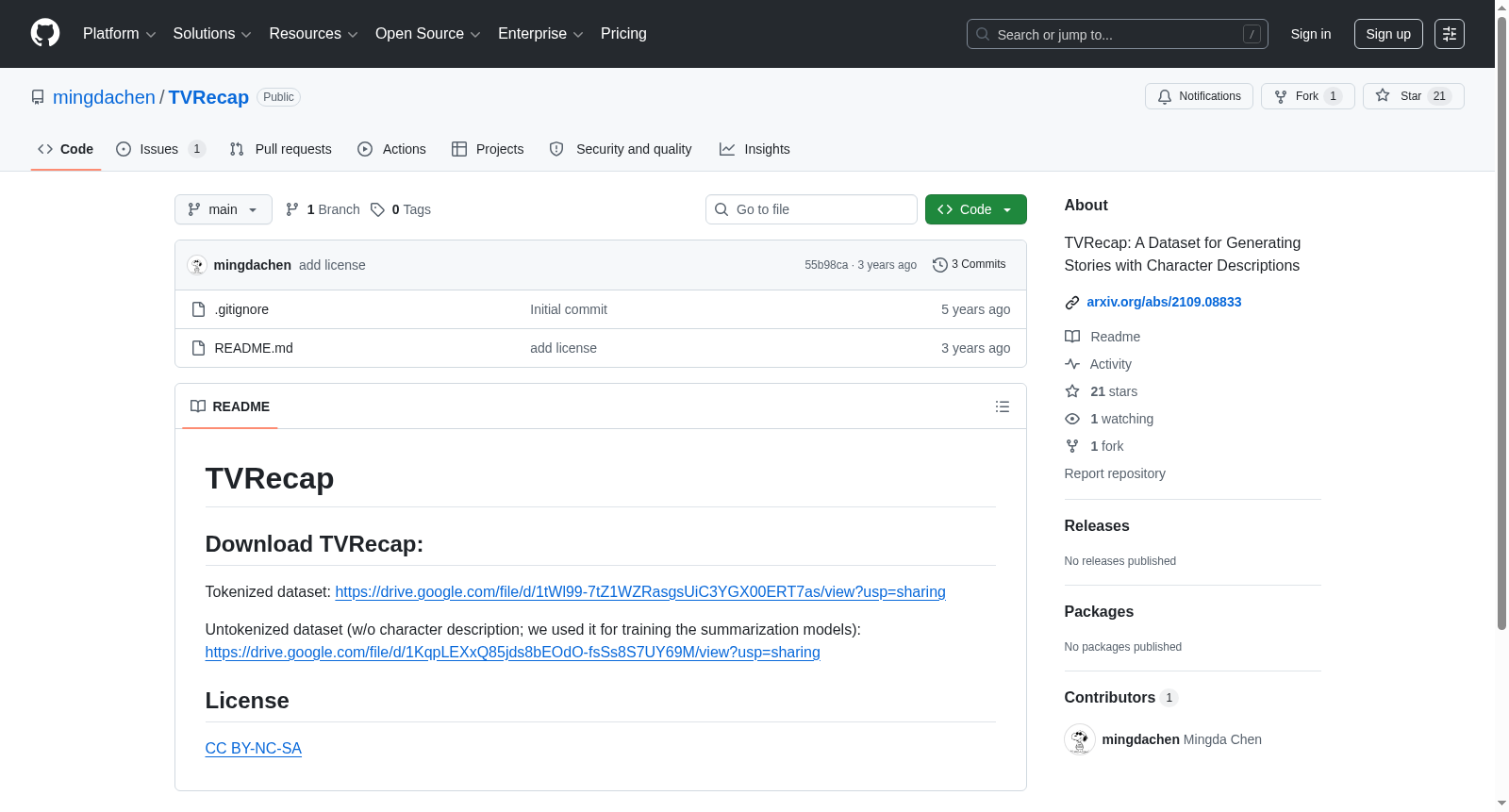Viewport: 1509px width, 812px height.
Task: Open the main branch selector dropdown
Action: click(x=224, y=209)
